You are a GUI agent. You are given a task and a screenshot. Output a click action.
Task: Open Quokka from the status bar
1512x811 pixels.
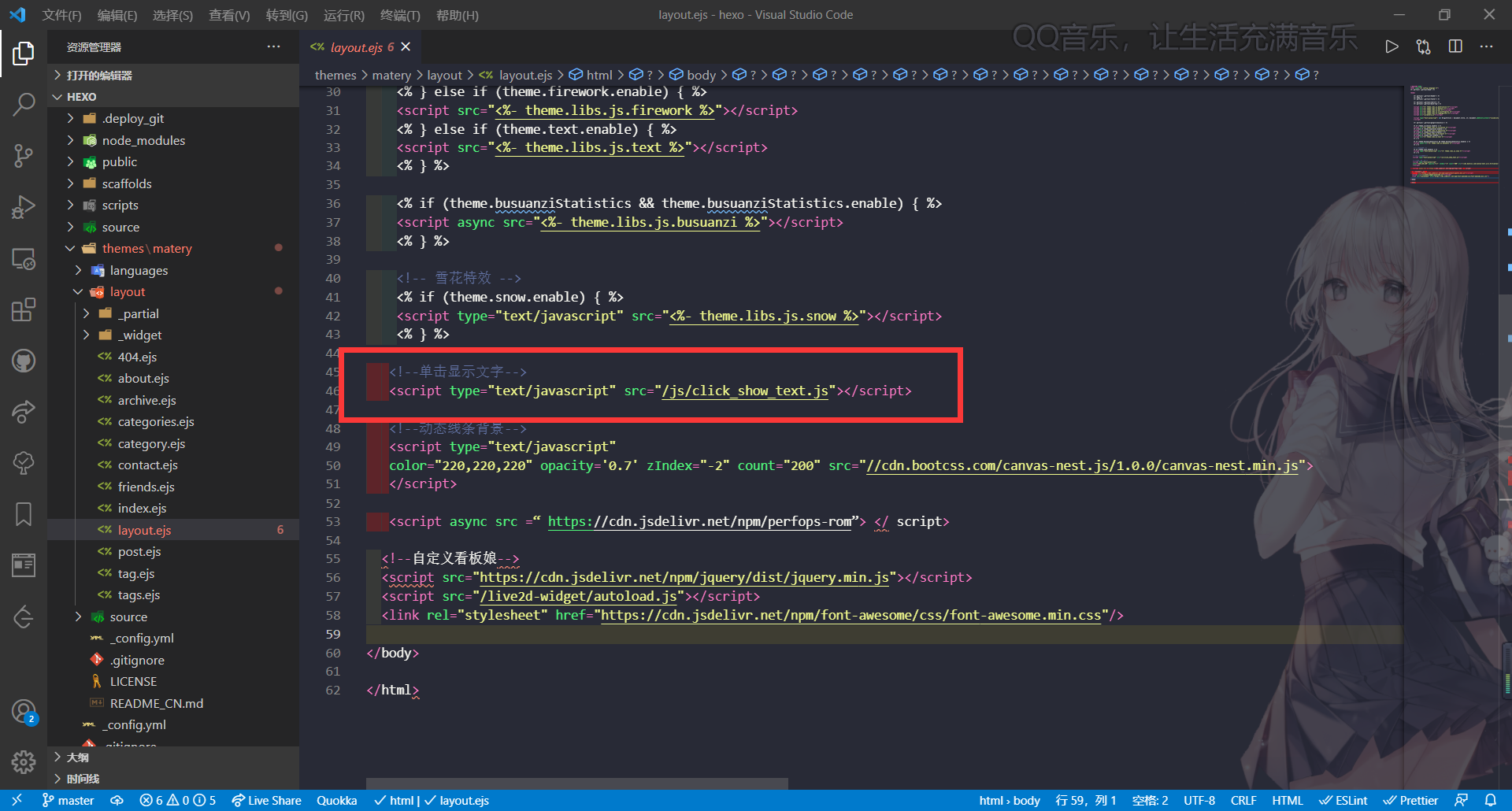(337, 800)
